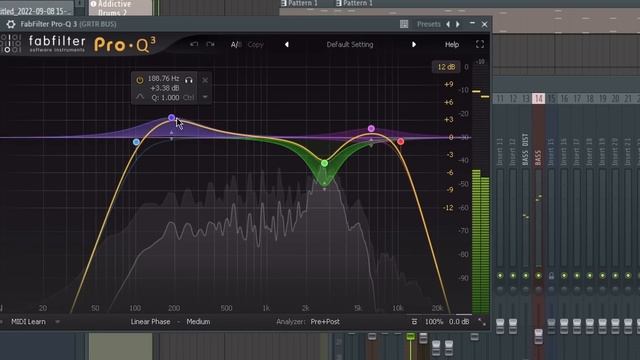Open the FabFilter plugin options gear
640x360 pixels.
point(11,24)
